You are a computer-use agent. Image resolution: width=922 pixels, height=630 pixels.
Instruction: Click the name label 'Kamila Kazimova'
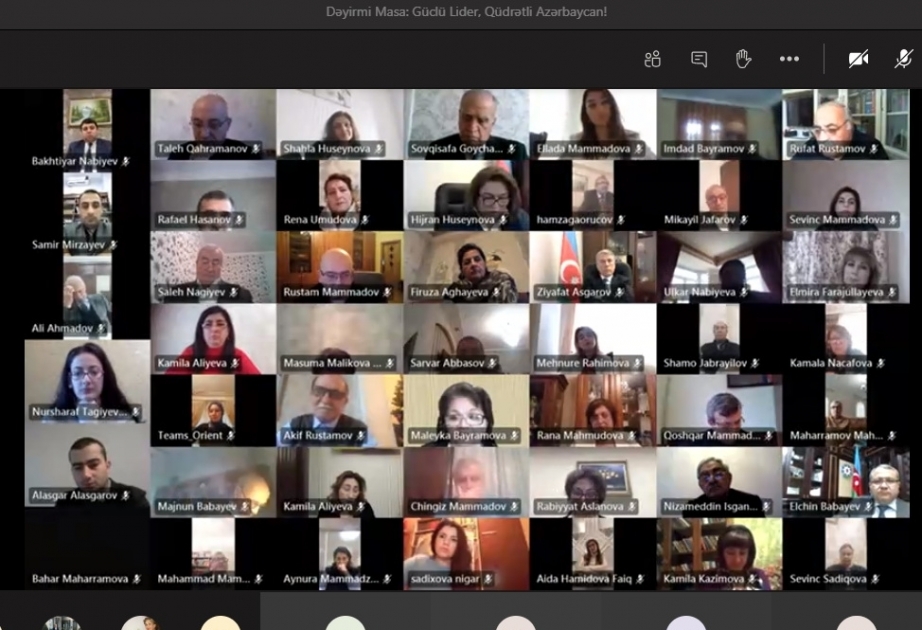click(x=704, y=579)
